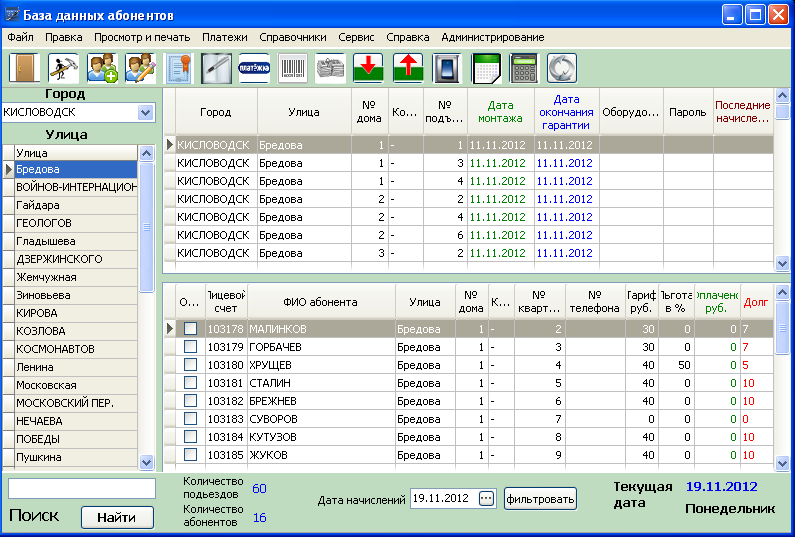Image resolution: width=795 pixels, height=537 pixels.
Task: Open the calculator icon in toolbar
Action: (x=524, y=67)
